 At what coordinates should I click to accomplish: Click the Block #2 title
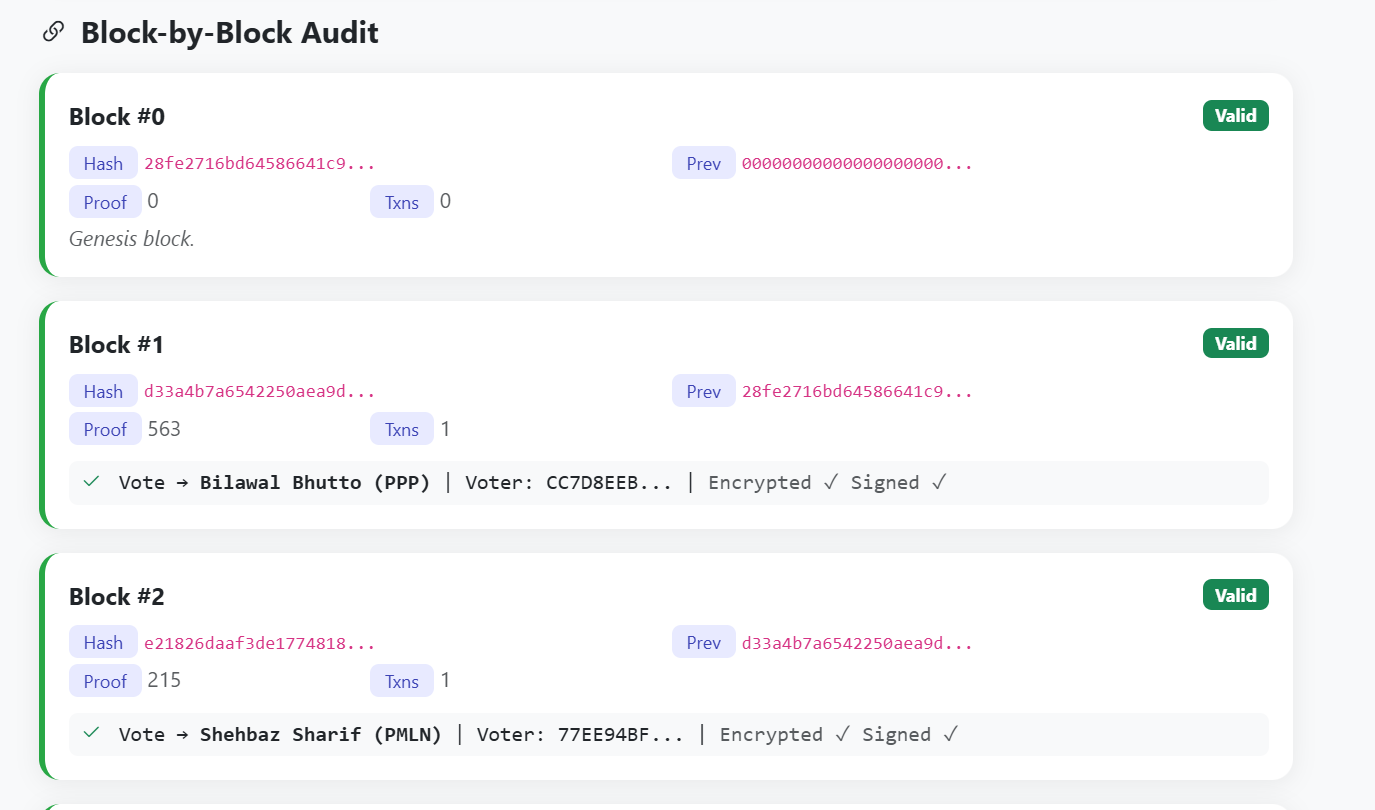point(117,597)
